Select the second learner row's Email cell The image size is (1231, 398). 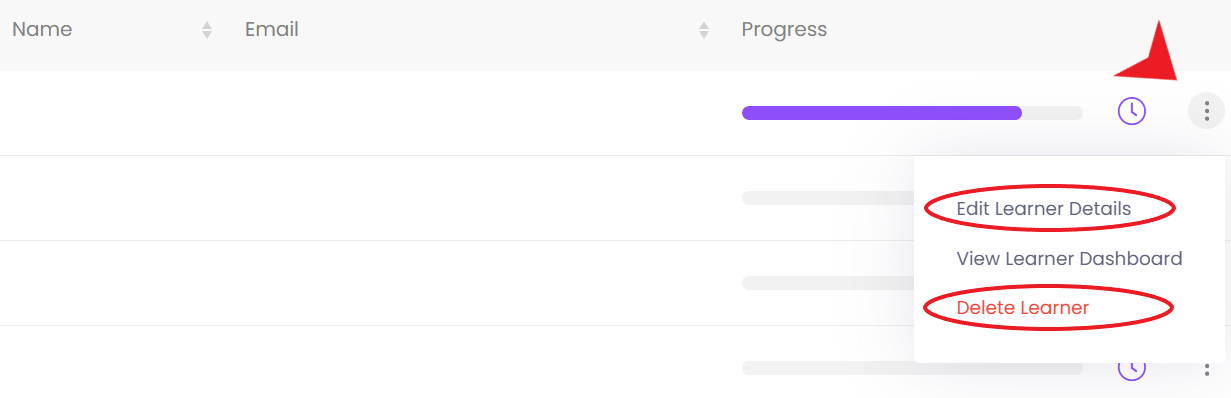click(481, 198)
